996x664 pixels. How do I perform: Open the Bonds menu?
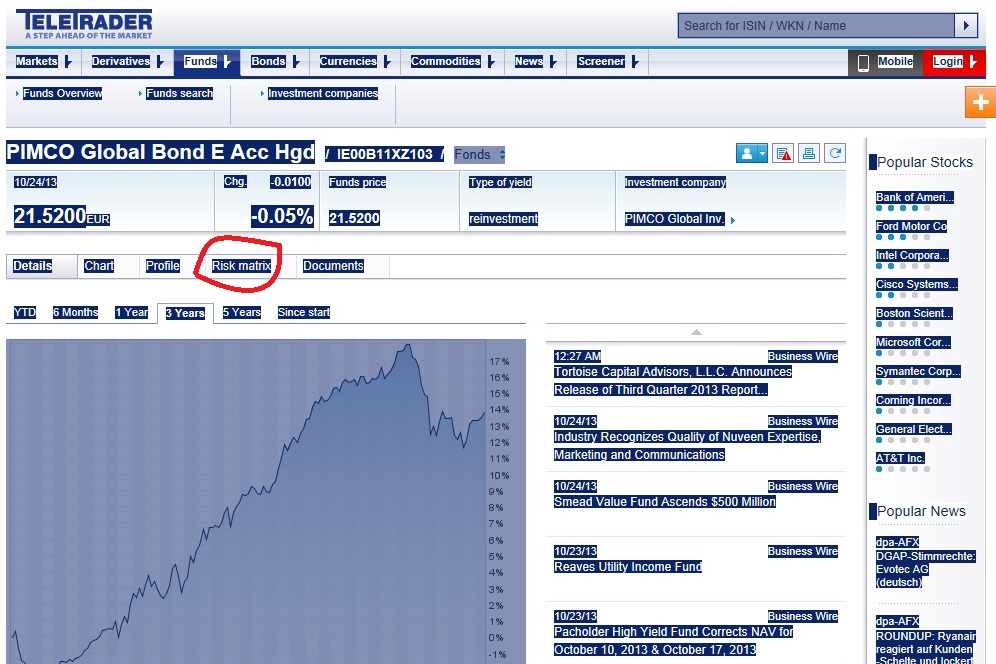tap(274, 62)
